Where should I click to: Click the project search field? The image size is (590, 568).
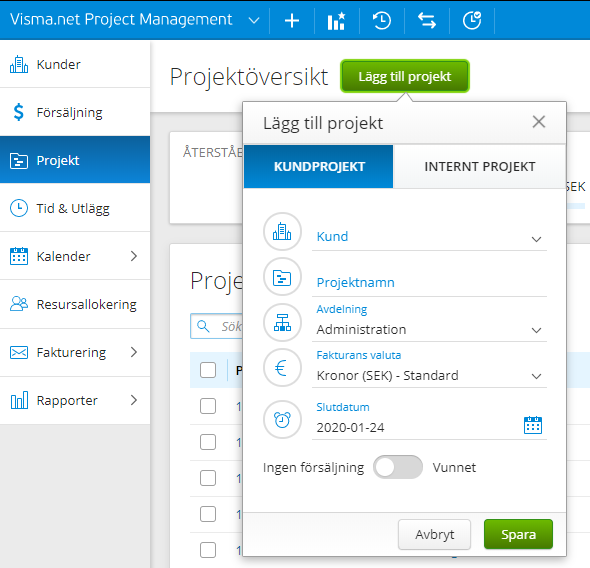(217, 326)
